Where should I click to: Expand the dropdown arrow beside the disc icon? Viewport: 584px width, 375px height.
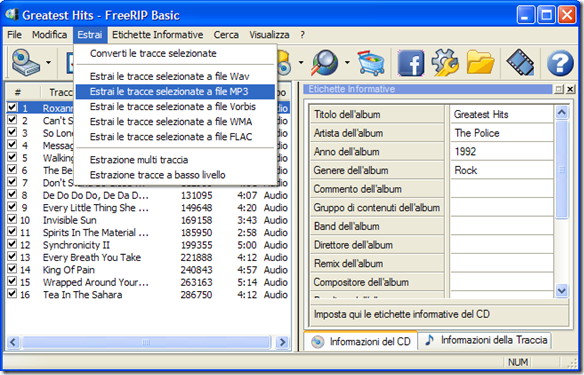(x=300, y=63)
